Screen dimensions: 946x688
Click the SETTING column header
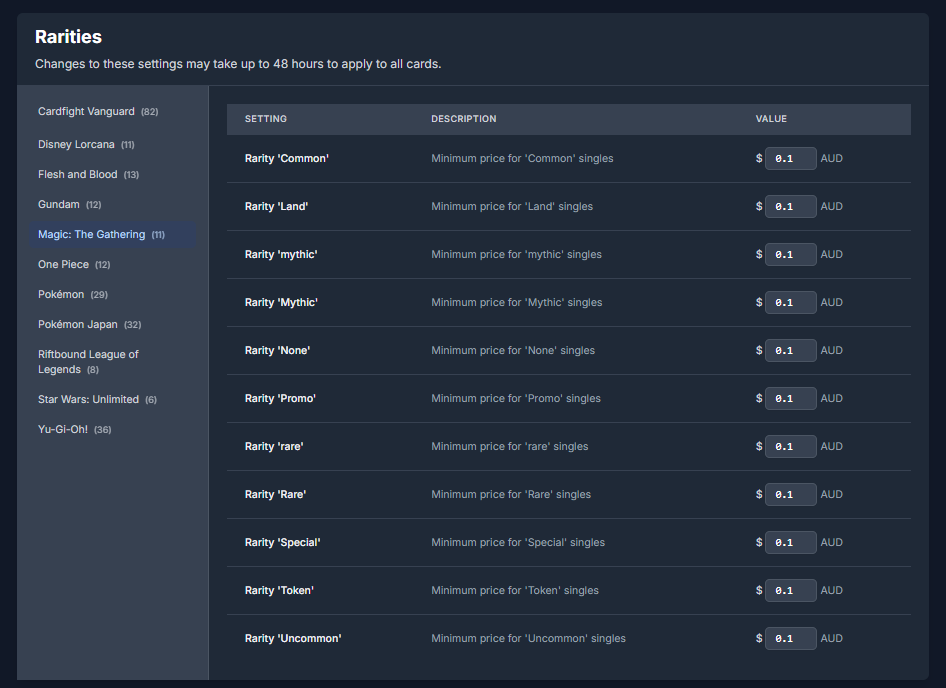[x=265, y=119]
